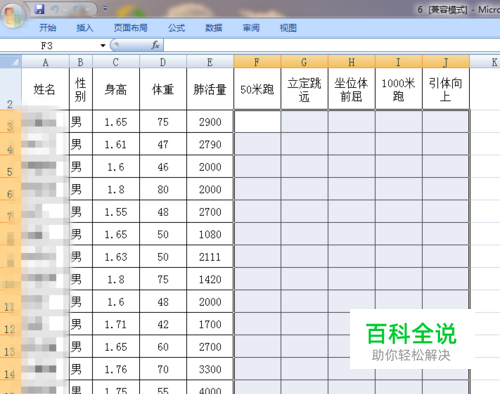Select column C header
500x394 pixels.
[x=116, y=62]
